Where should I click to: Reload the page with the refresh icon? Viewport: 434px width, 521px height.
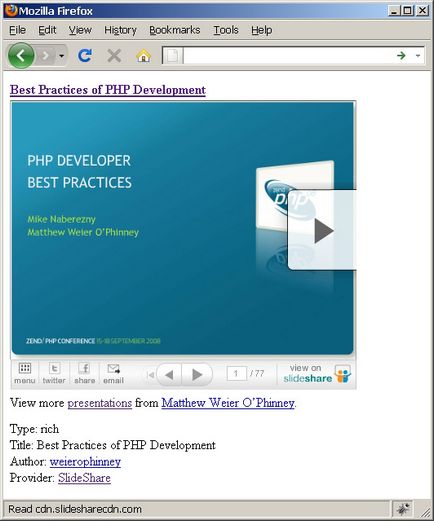[x=85, y=56]
